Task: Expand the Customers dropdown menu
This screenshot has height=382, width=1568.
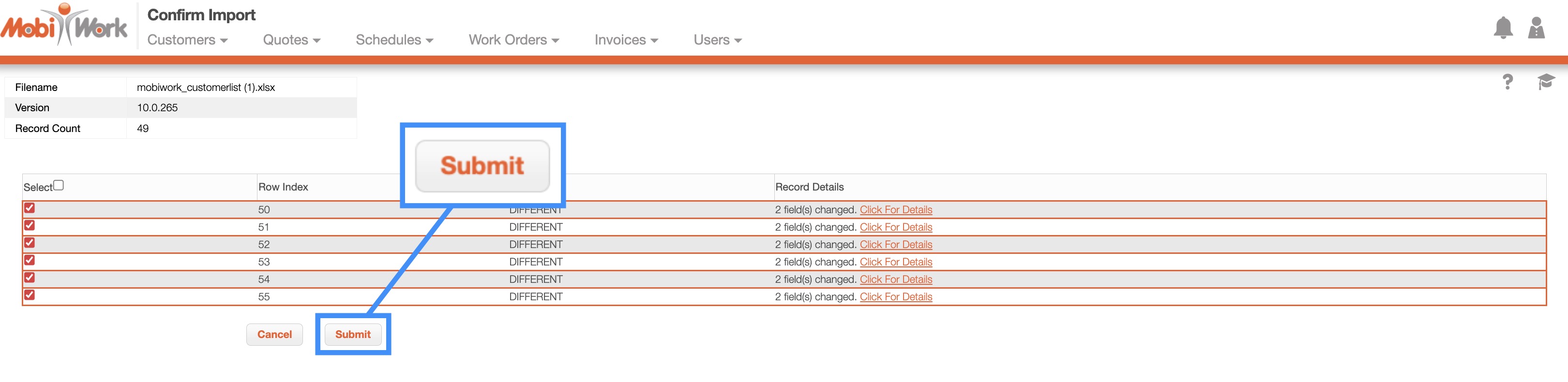Action: [187, 40]
